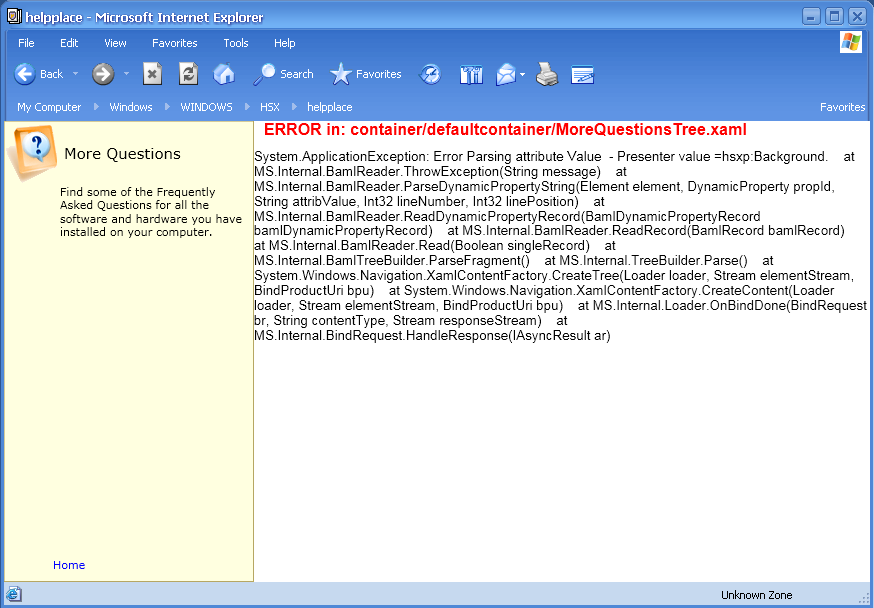Open the Favorites star toolbar button
The image size is (874, 608).
366,74
